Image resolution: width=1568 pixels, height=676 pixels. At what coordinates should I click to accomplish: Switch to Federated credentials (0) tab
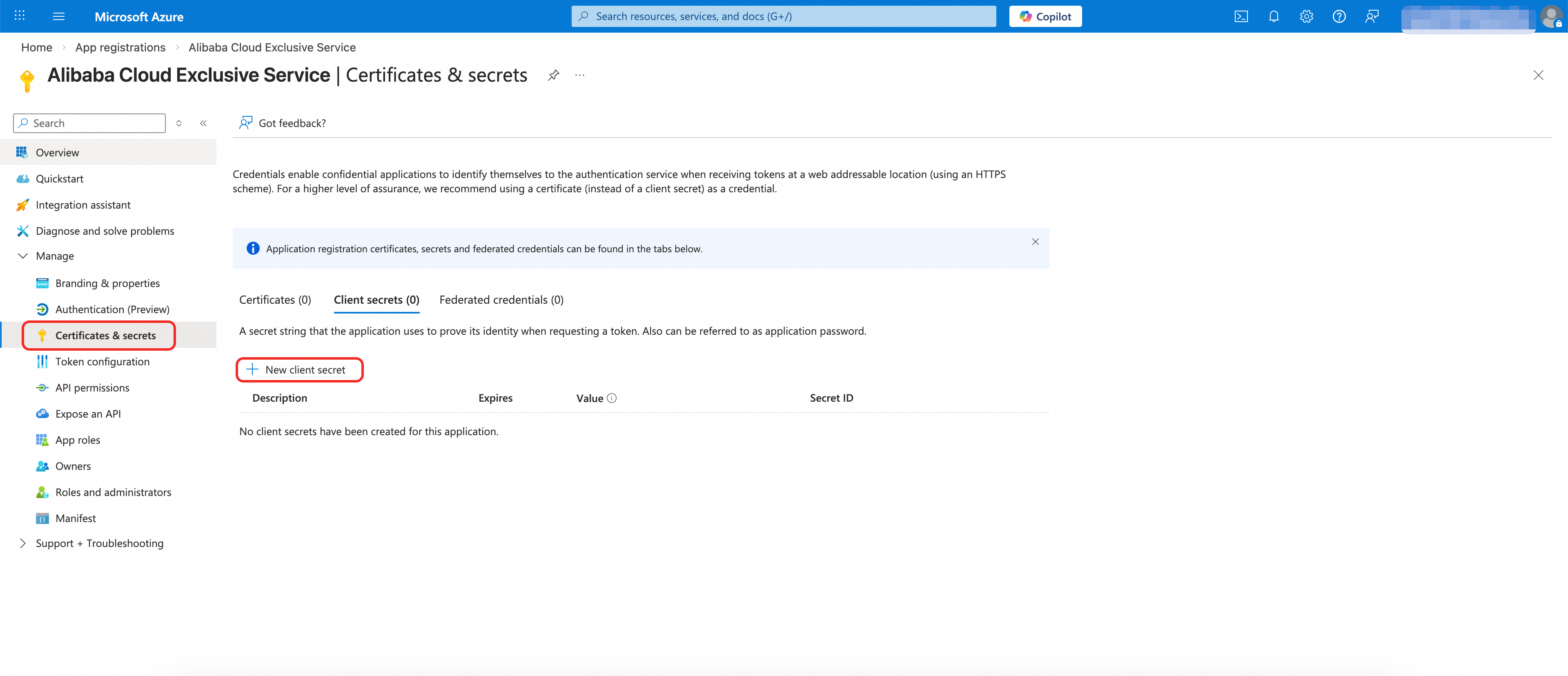(501, 300)
